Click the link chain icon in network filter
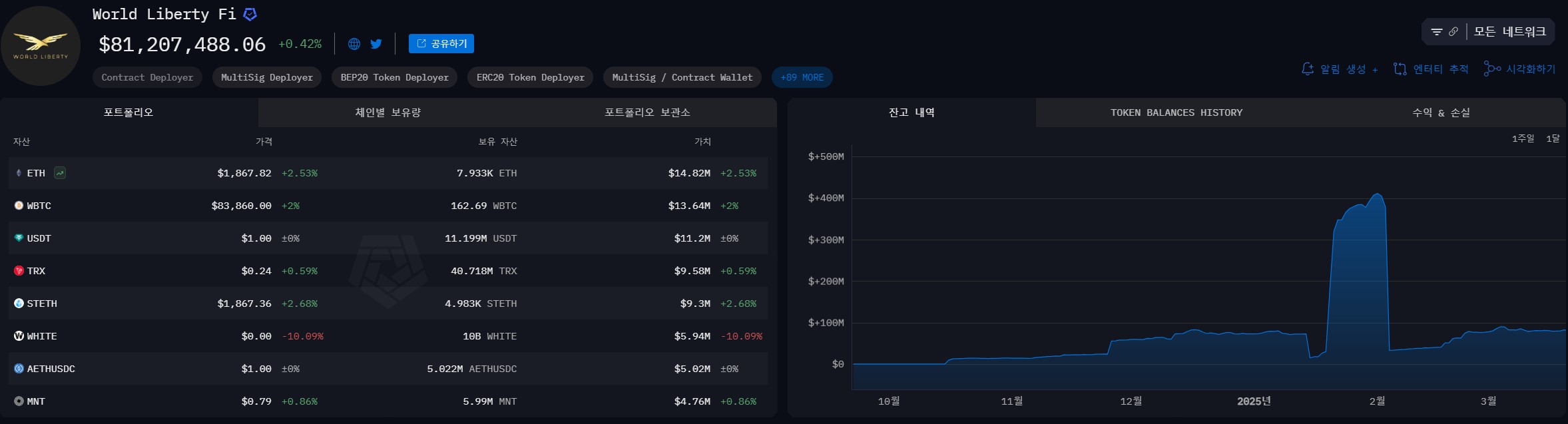This screenshot has width=1568, height=424. [x=1453, y=31]
